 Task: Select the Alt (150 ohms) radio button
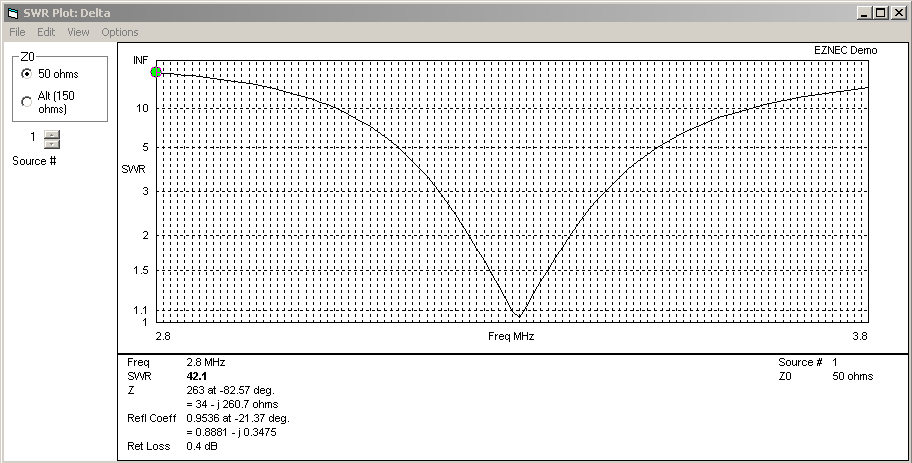pyautogui.click(x=26, y=101)
